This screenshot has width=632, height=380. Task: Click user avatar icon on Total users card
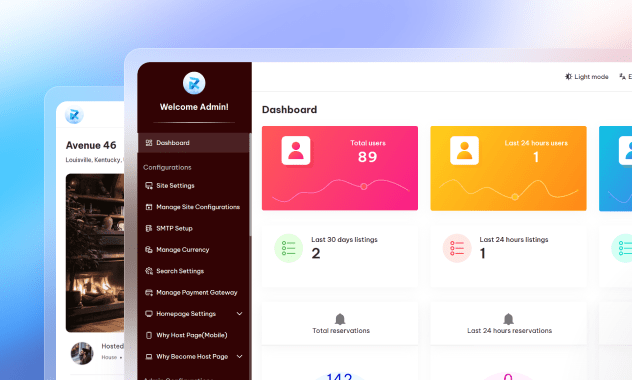point(296,150)
